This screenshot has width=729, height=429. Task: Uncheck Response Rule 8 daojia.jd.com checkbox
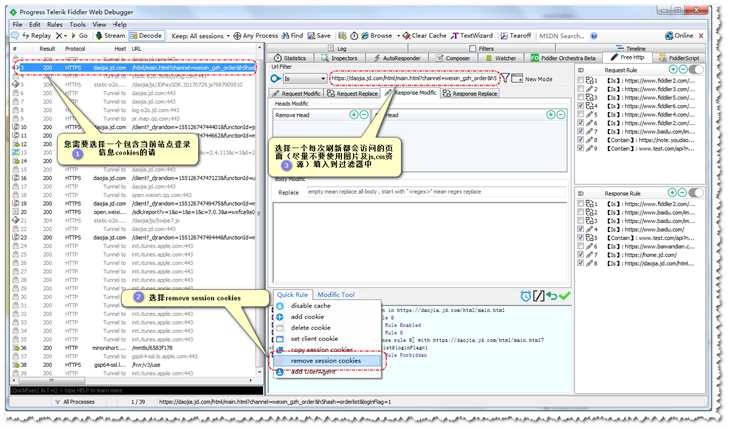pos(580,263)
